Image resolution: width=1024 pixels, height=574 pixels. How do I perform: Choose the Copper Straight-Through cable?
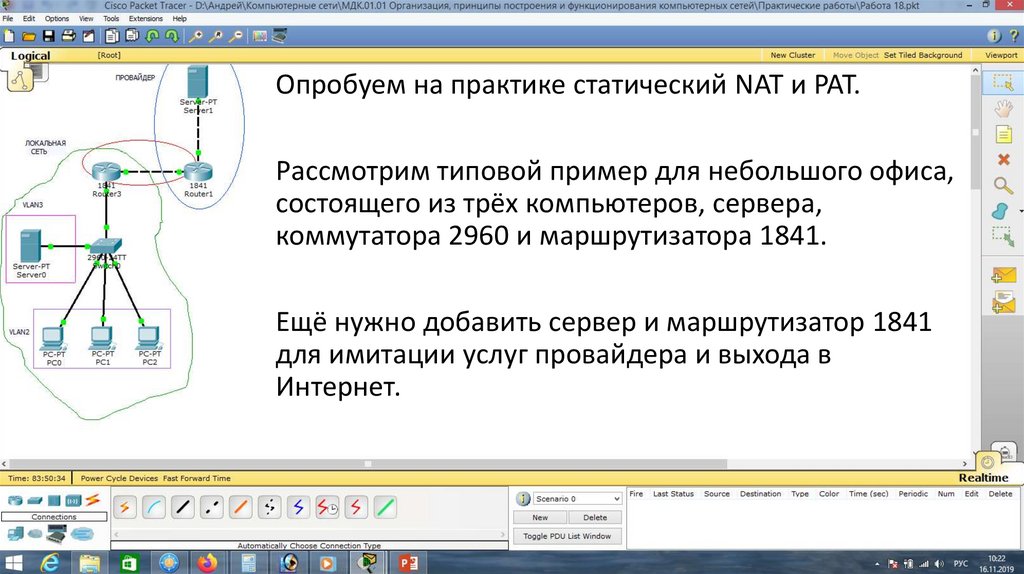click(183, 507)
